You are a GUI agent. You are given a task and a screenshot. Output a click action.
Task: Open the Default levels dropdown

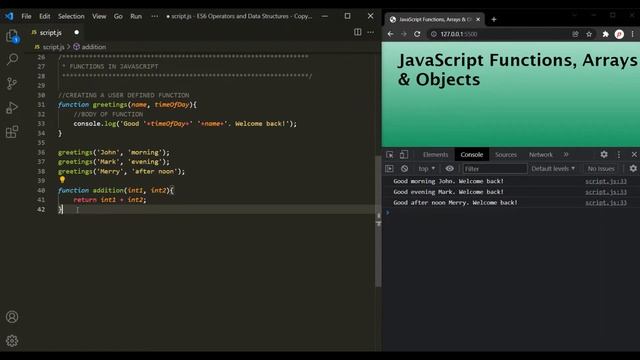tap(553, 169)
